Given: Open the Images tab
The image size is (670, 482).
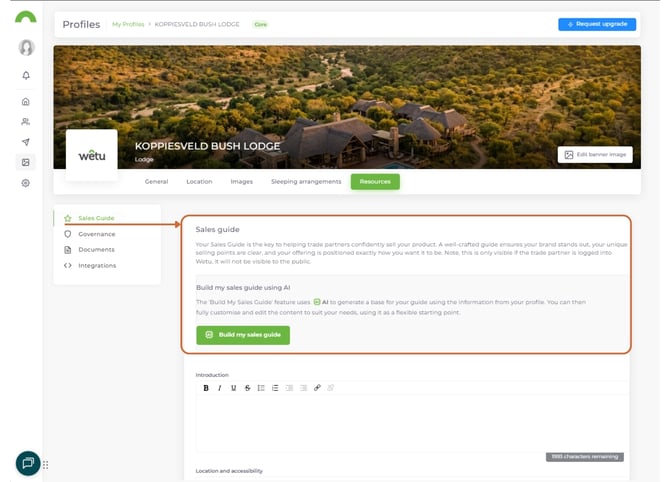Looking at the screenshot, I should 241,182.
